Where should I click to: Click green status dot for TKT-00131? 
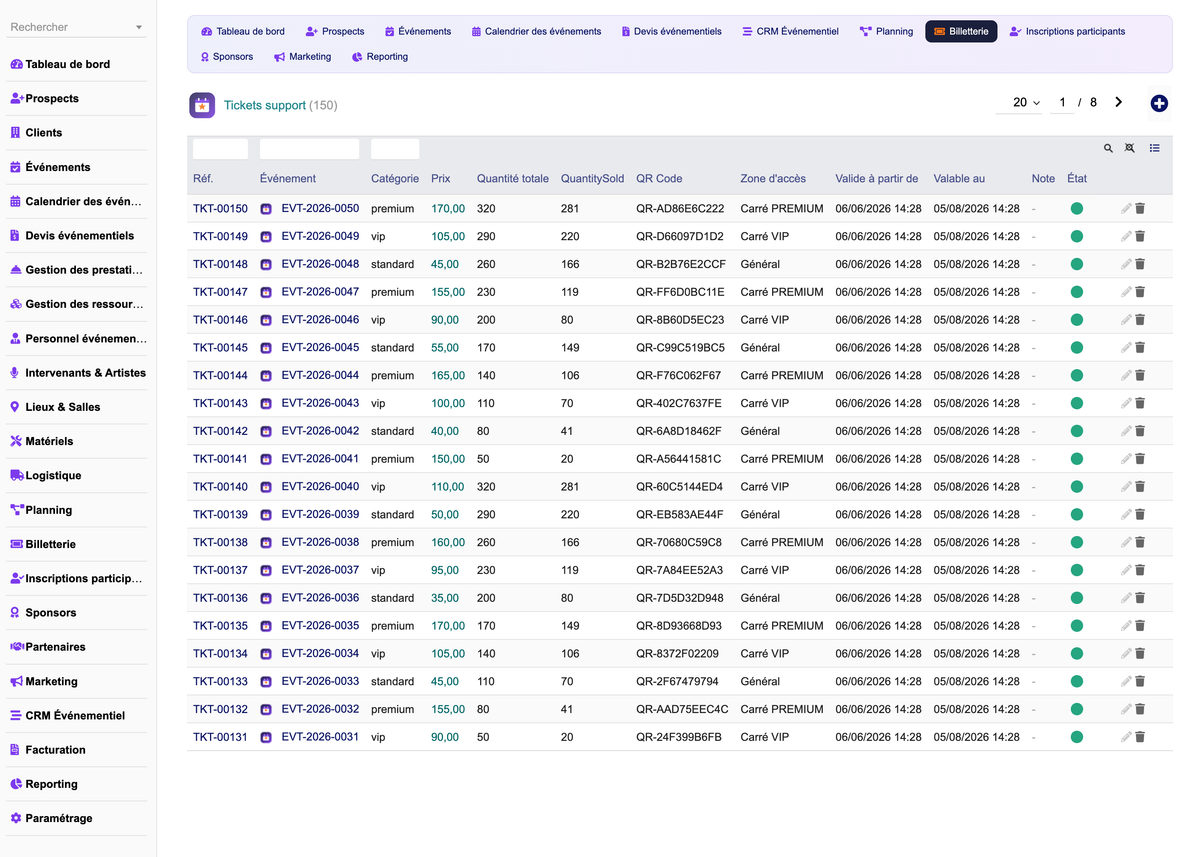point(1077,737)
